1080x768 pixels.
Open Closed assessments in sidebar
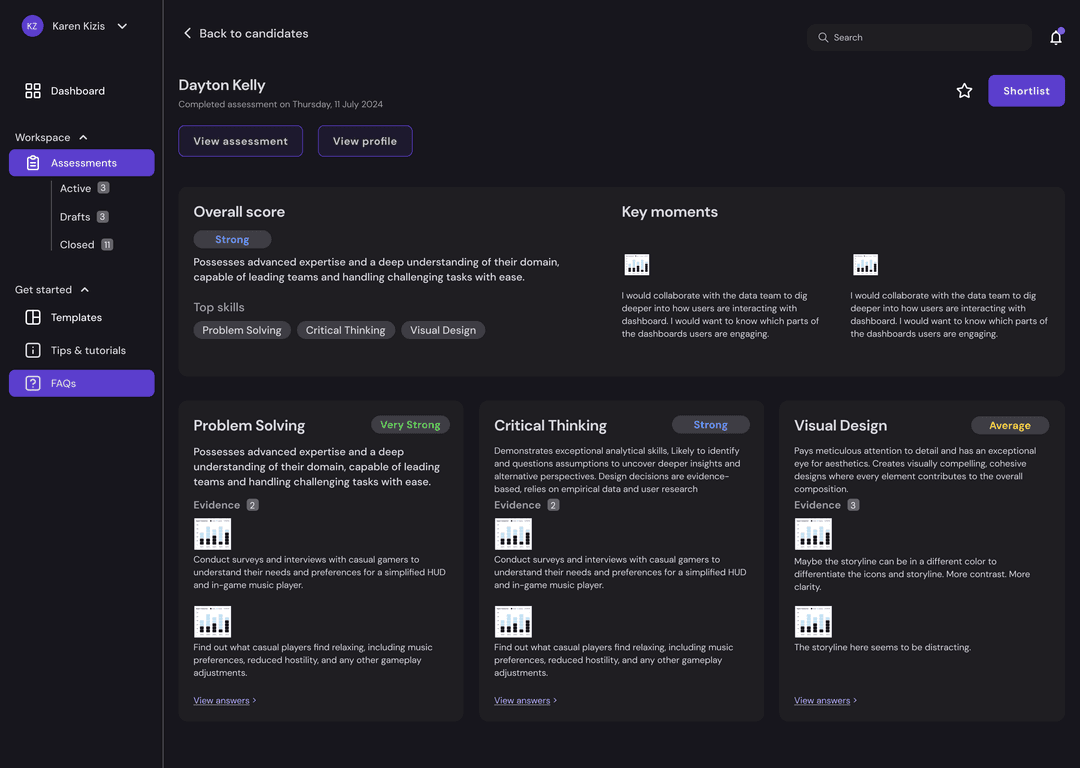86,245
